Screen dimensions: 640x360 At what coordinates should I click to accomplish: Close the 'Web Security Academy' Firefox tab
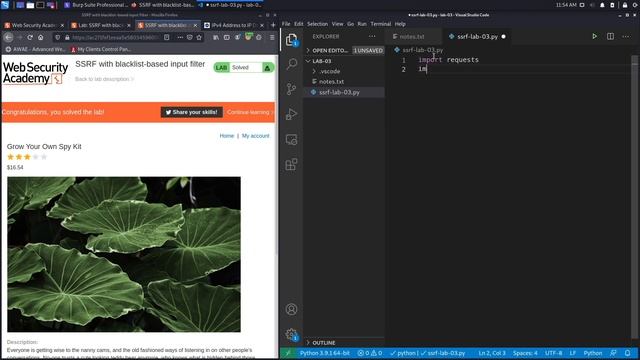click(x=62, y=25)
